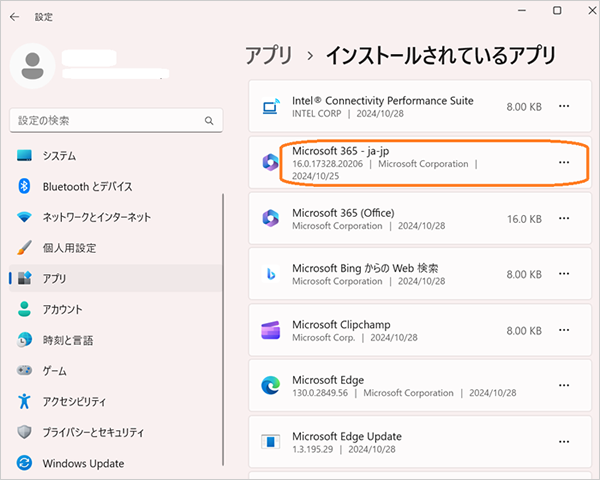Click Edge version 130.0.2849.56 text
The height and width of the screenshot is (480, 600).
click(x=320, y=393)
